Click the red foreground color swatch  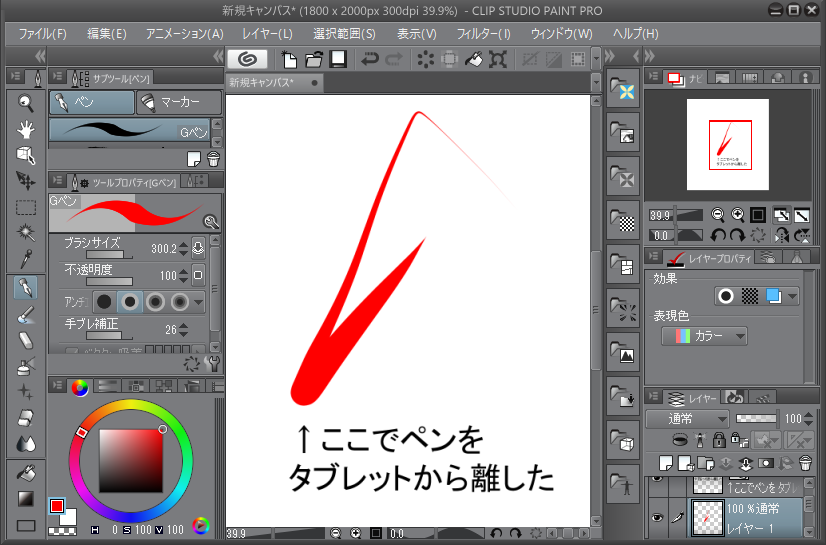(56, 506)
